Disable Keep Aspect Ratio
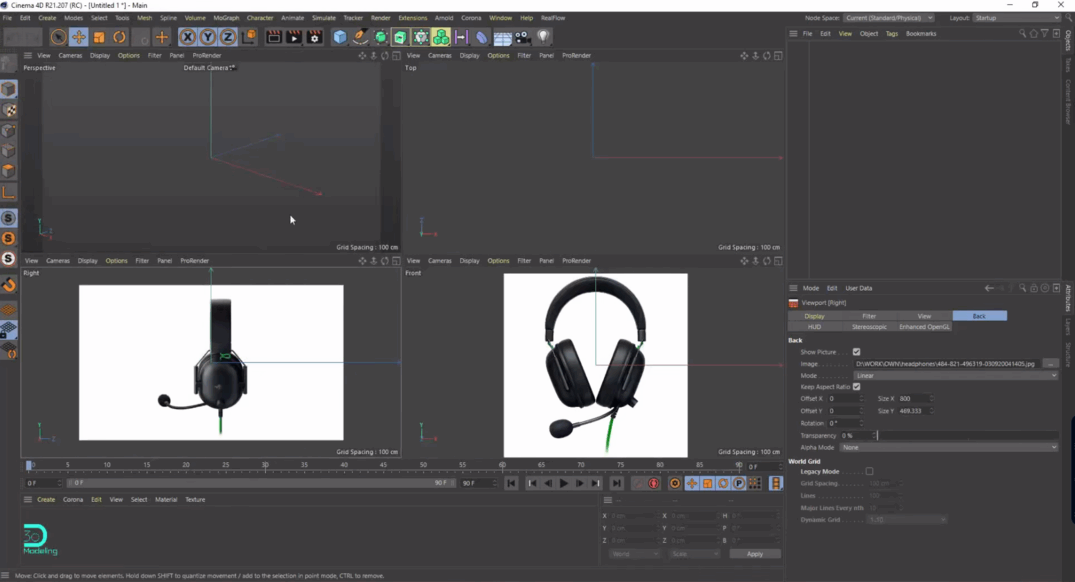The width and height of the screenshot is (1075, 582). click(x=856, y=386)
